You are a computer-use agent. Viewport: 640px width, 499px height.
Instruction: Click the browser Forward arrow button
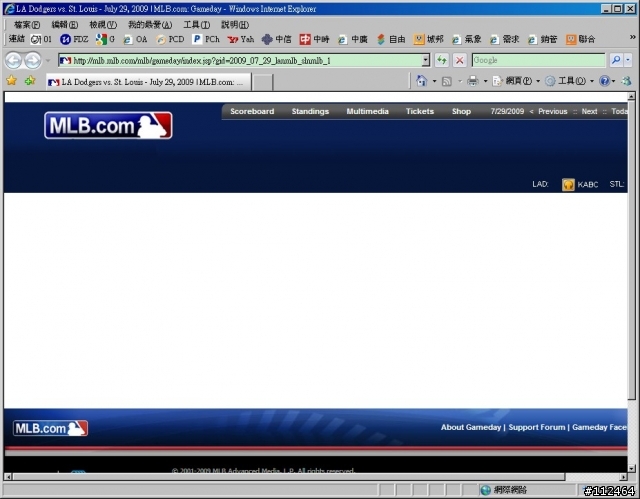coord(33,61)
